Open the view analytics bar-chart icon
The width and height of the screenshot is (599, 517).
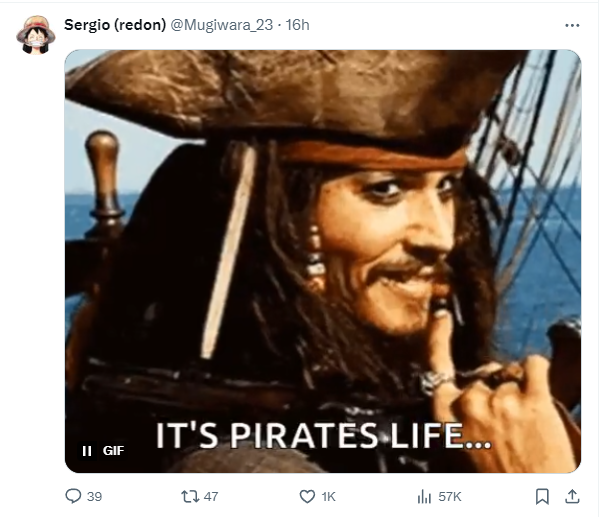coord(424,497)
